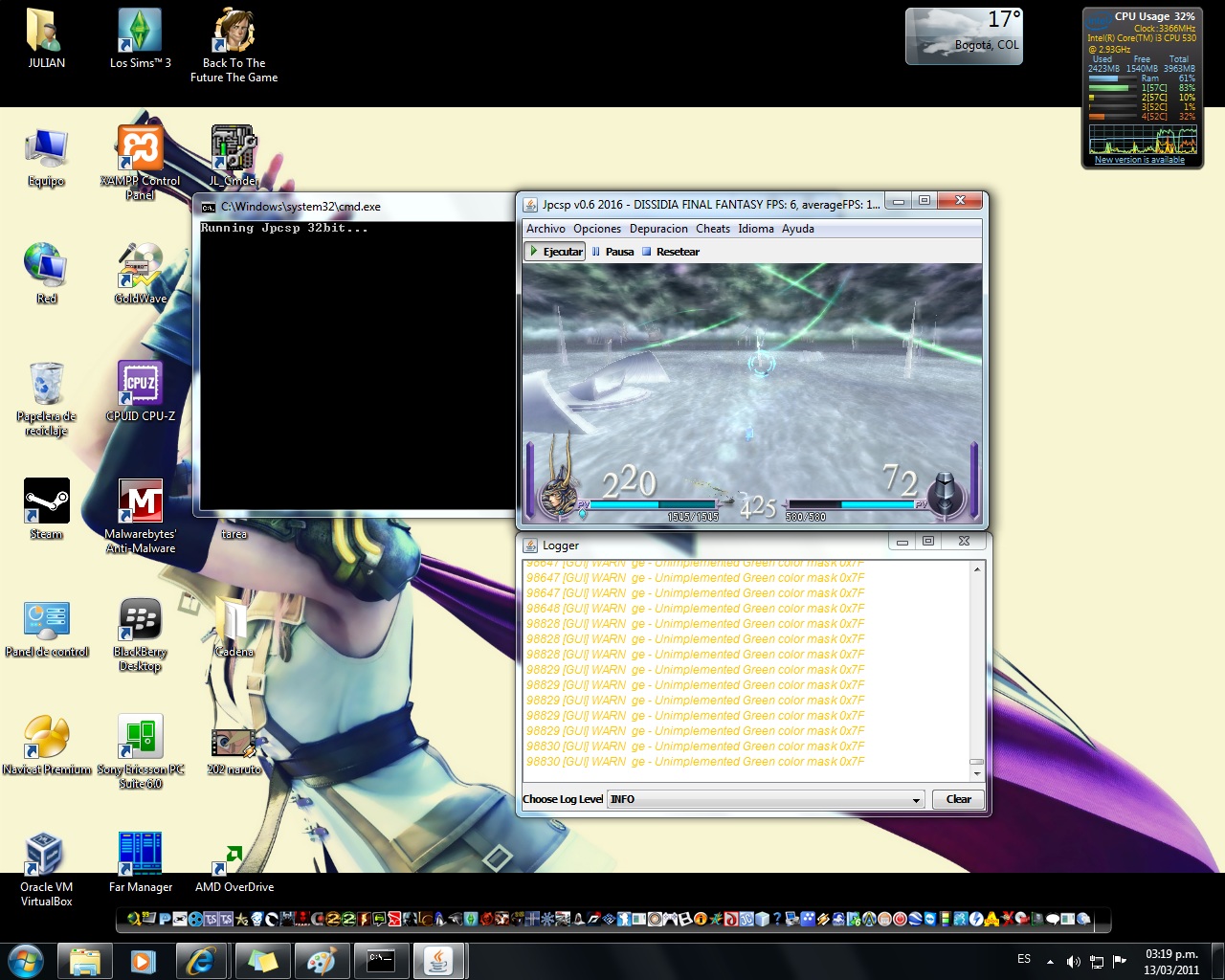Open the Opciones menu in Jpcsp
The width and height of the screenshot is (1225, 980).
pos(597,229)
